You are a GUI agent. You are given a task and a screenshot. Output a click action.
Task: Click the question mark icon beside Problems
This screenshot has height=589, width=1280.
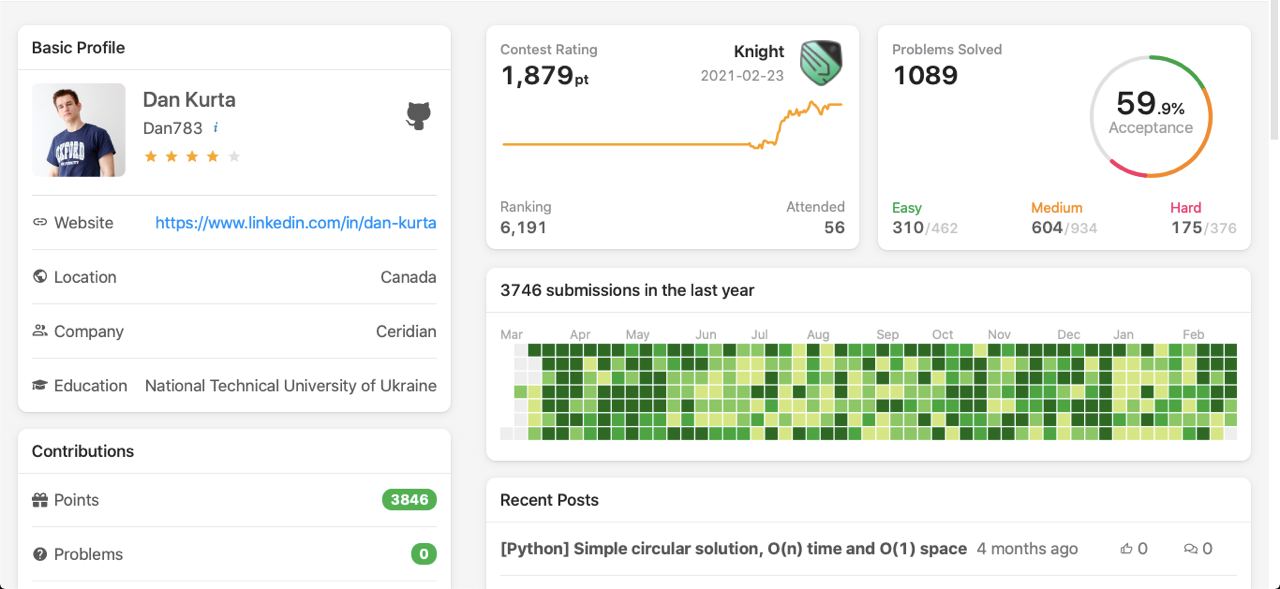coord(40,554)
